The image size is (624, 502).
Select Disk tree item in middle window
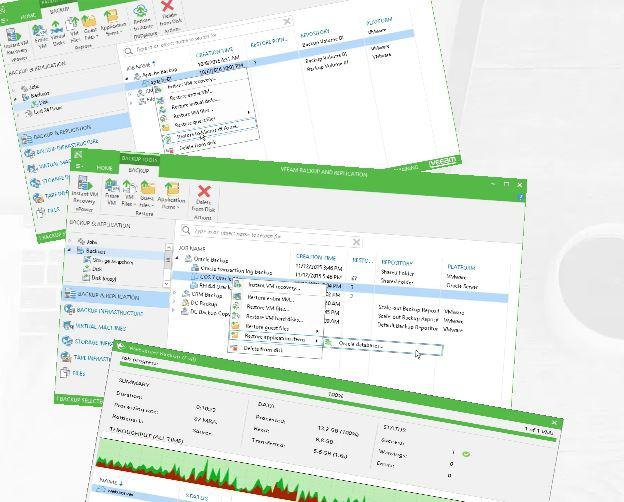tap(92, 269)
